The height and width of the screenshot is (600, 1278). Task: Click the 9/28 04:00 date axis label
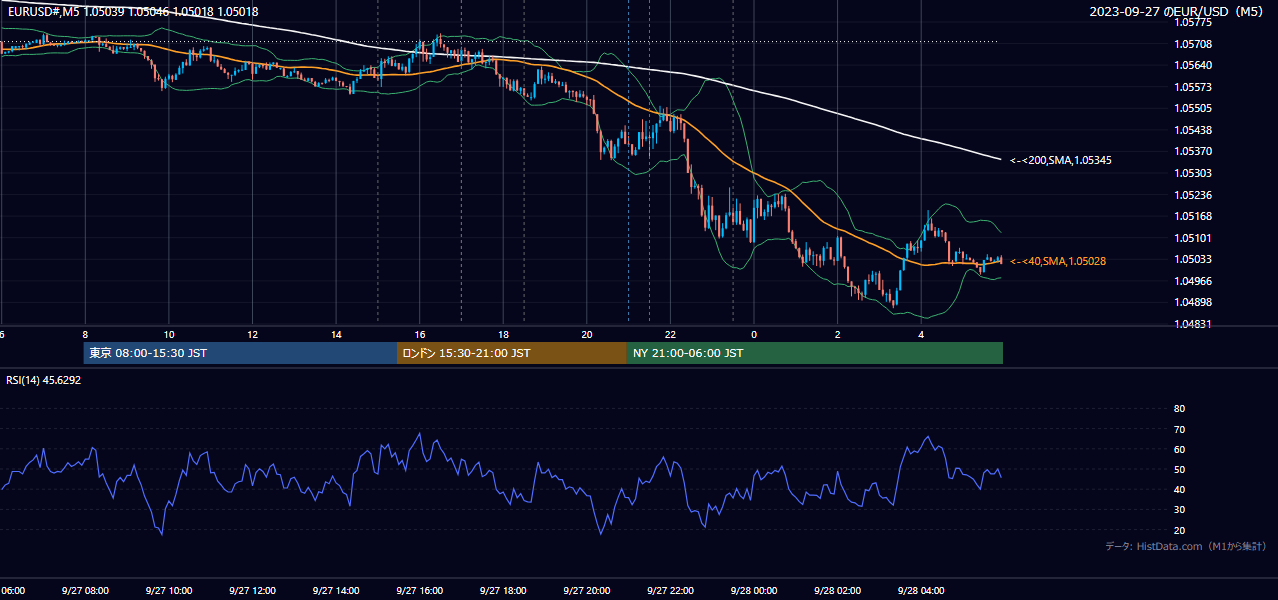[921, 590]
